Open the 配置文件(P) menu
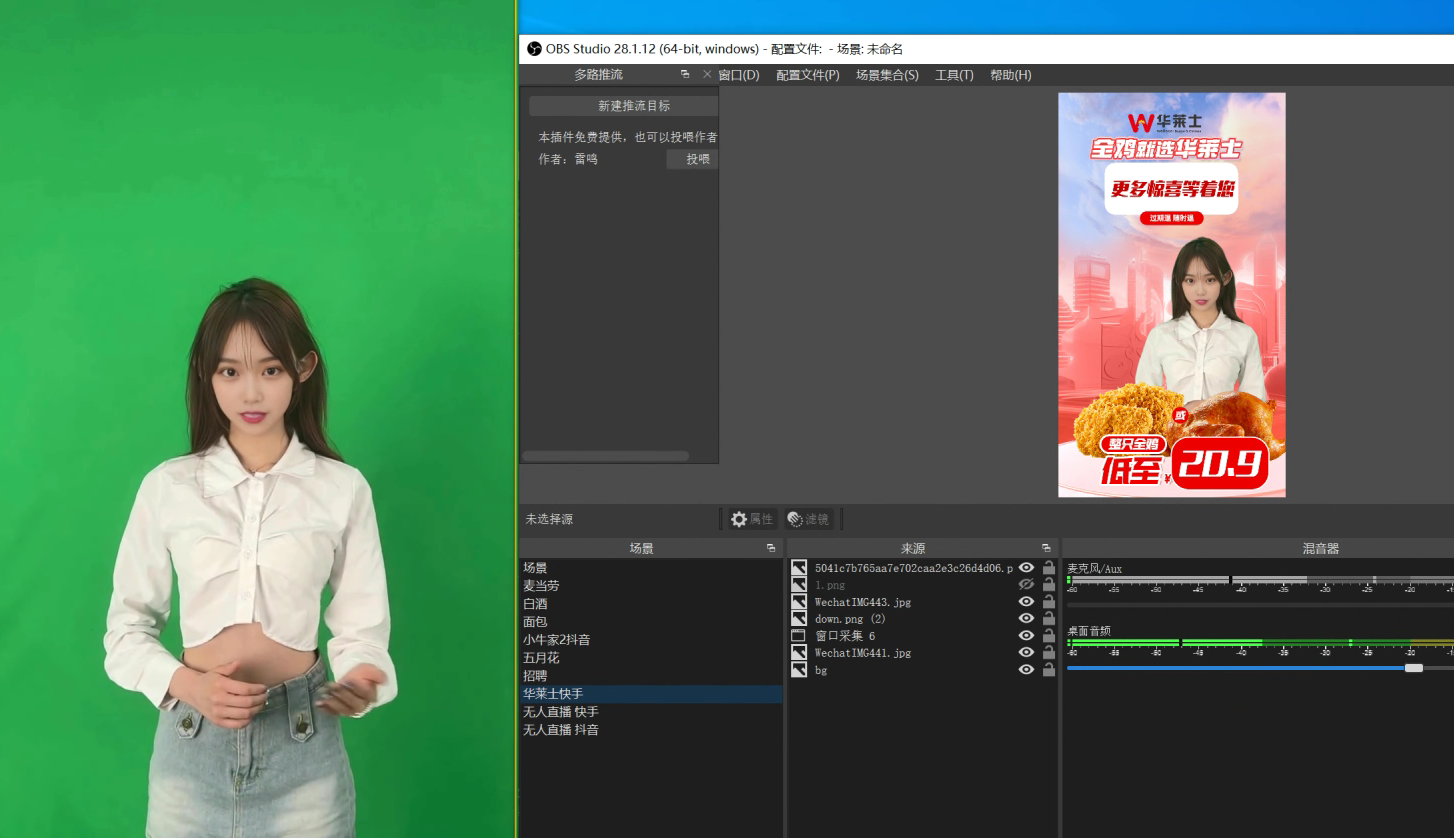 point(808,75)
